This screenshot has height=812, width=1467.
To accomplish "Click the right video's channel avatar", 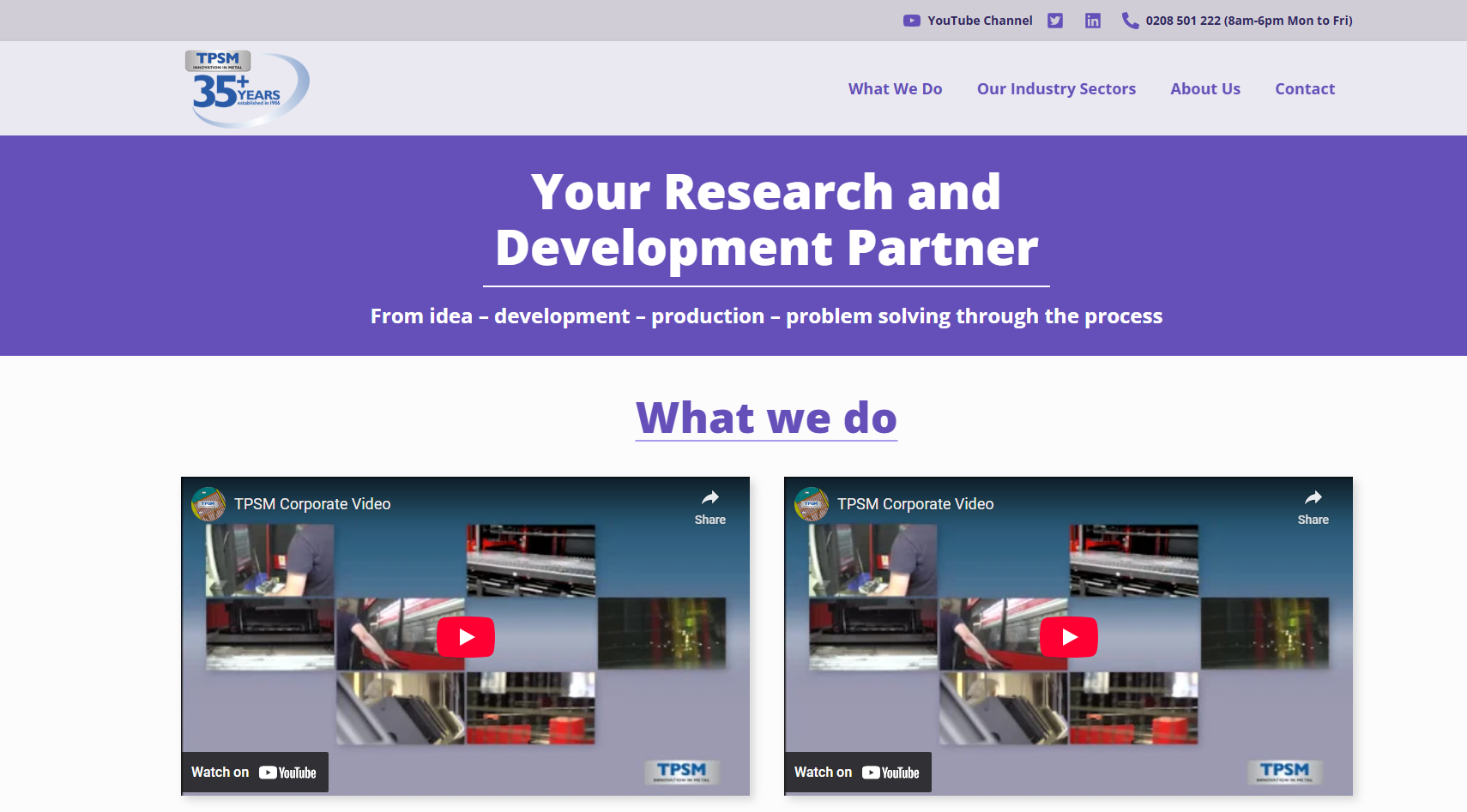I will [812, 504].
